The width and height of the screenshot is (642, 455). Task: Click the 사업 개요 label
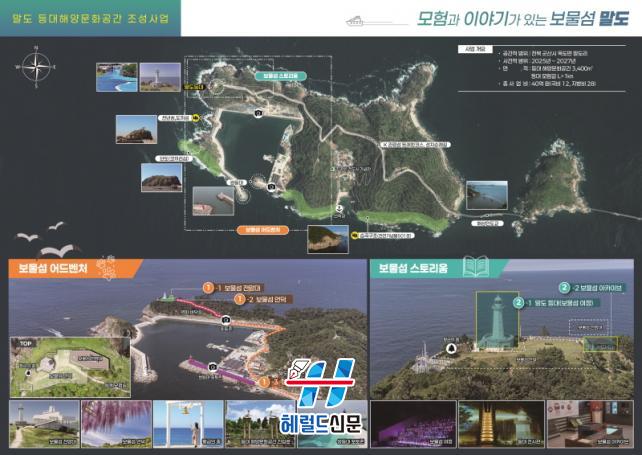point(475,49)
